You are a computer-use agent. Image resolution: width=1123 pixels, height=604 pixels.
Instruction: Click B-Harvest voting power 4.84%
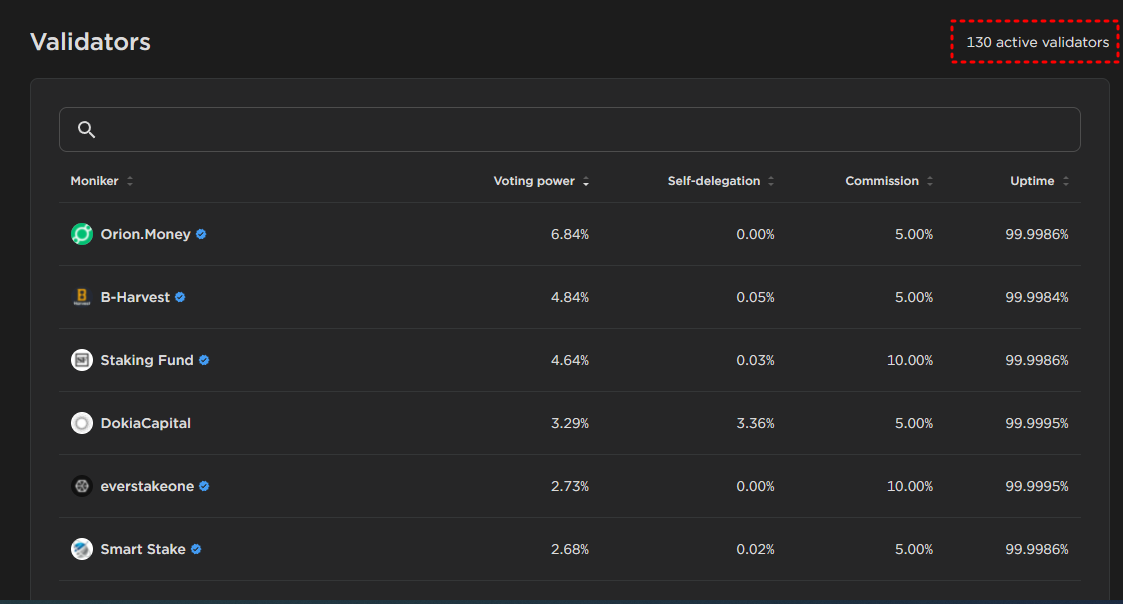[570, 297]
